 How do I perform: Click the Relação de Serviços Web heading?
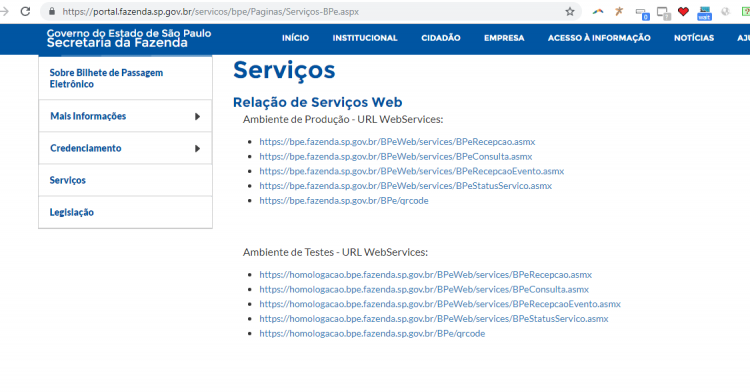[318, 102]
